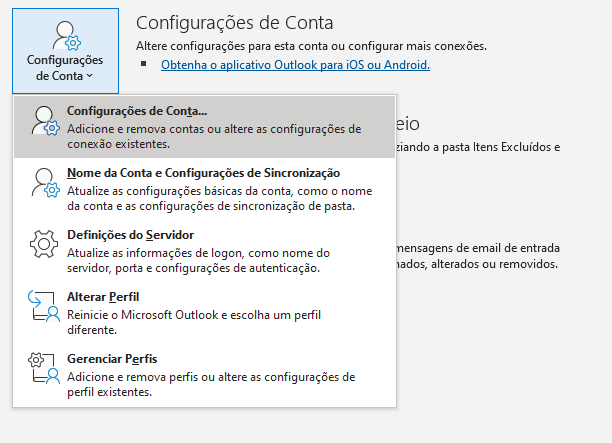Select Nome da Conta e Configurações de Sincronização
Viewport: 612px width, 443px height.
[x=205, y=189]
